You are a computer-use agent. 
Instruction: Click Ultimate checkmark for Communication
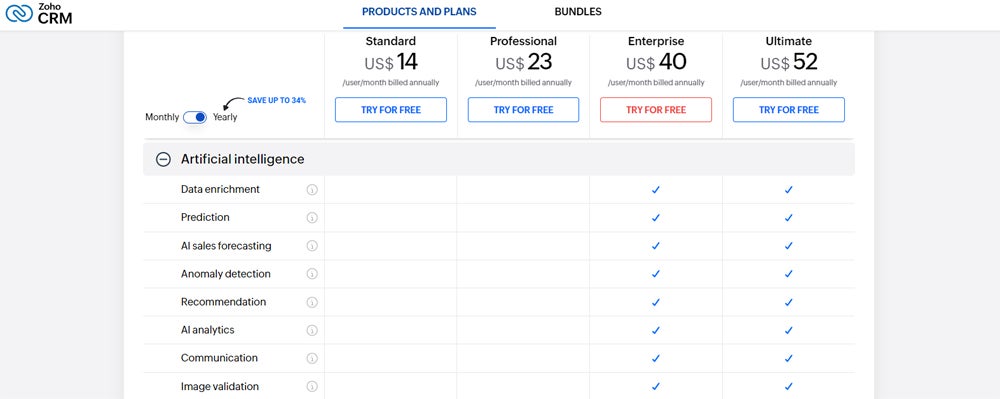788,358
